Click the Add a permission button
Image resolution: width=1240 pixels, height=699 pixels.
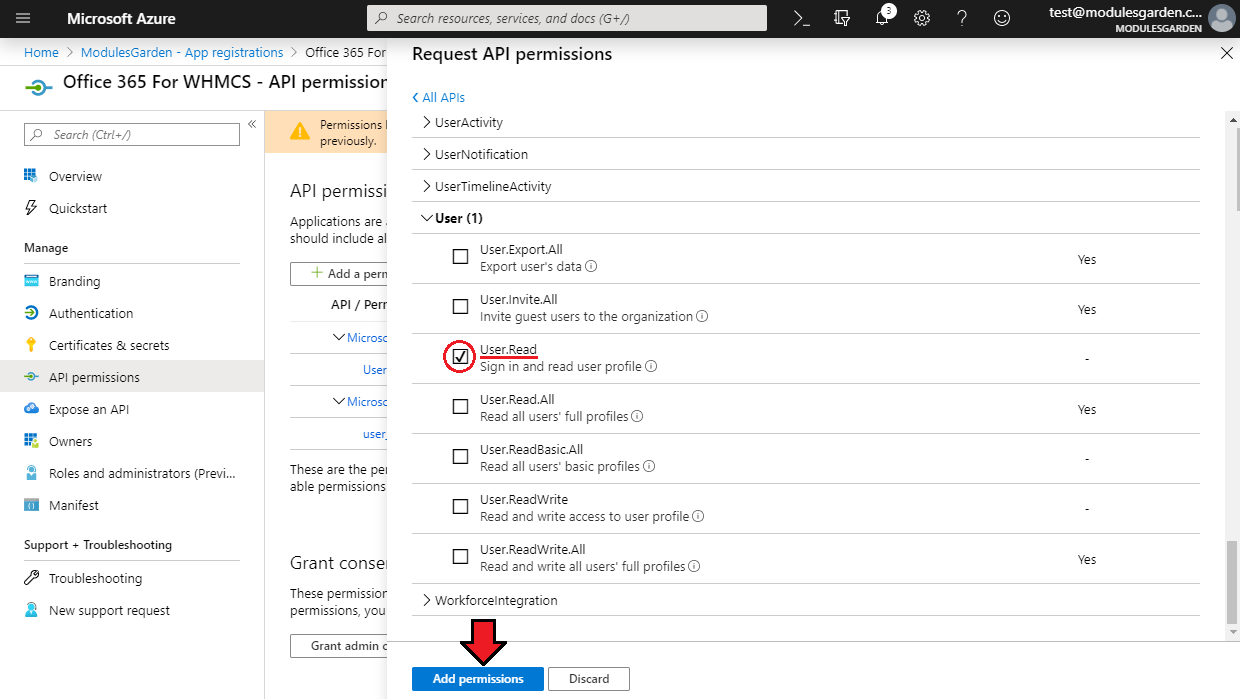click(338, 274)
